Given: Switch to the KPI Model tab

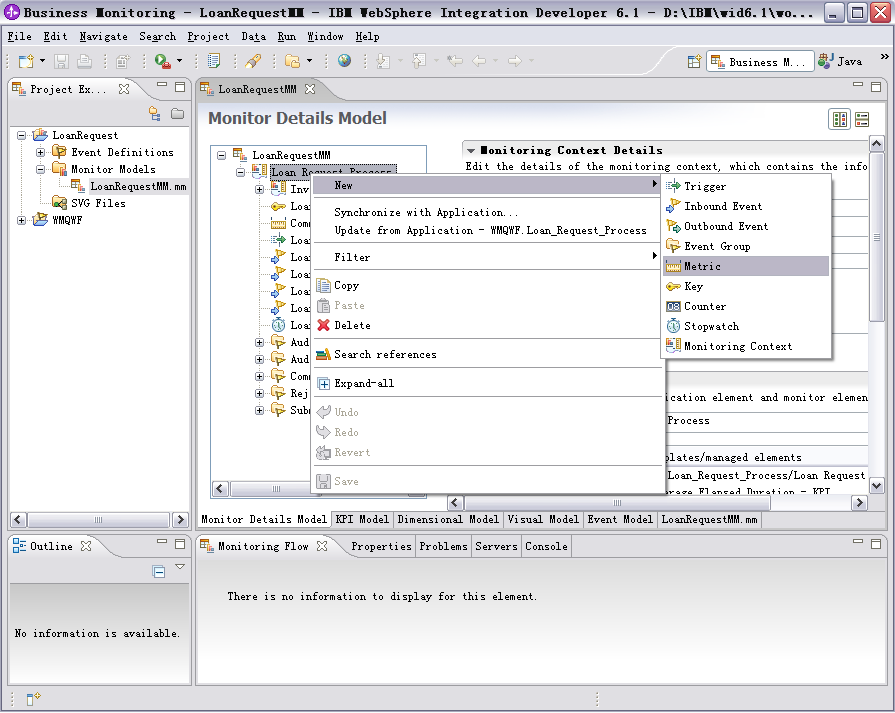Looking at the screenshot, I should tap(362, 519).
